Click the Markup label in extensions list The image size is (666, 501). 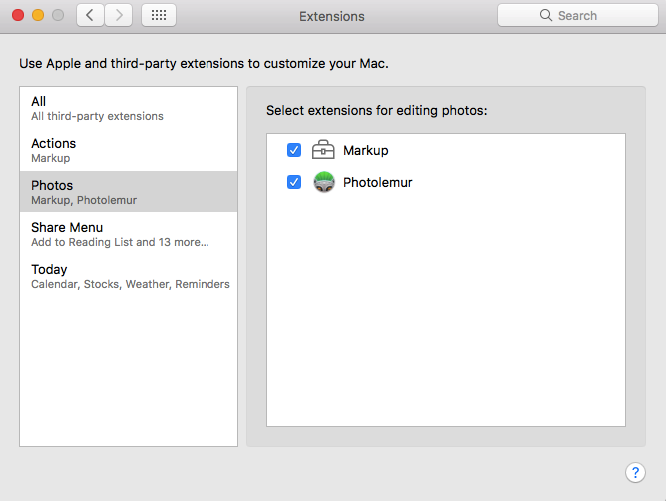click(366, 150)
